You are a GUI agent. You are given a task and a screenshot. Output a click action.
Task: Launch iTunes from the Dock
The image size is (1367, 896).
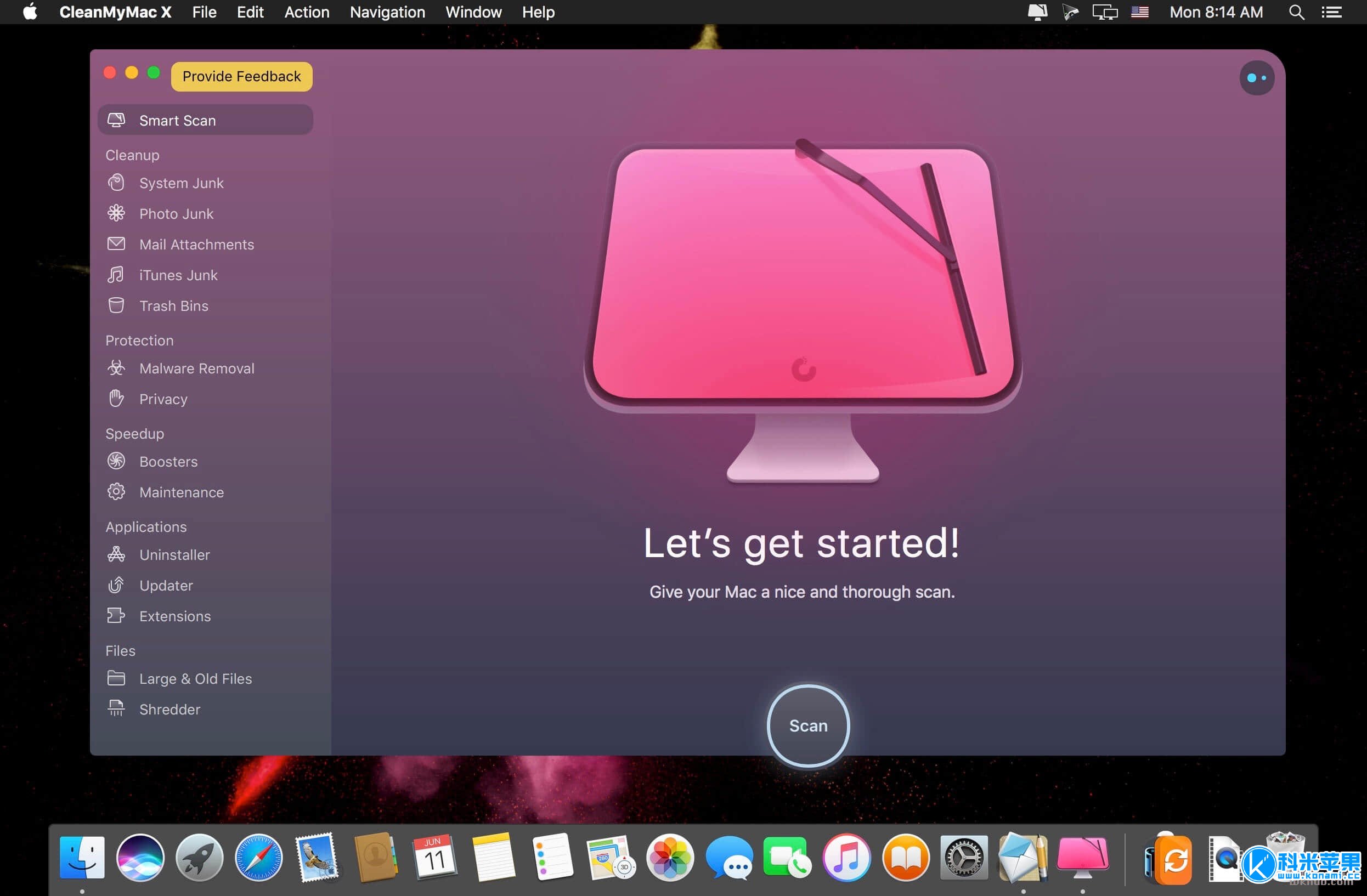tap(846, 858)
